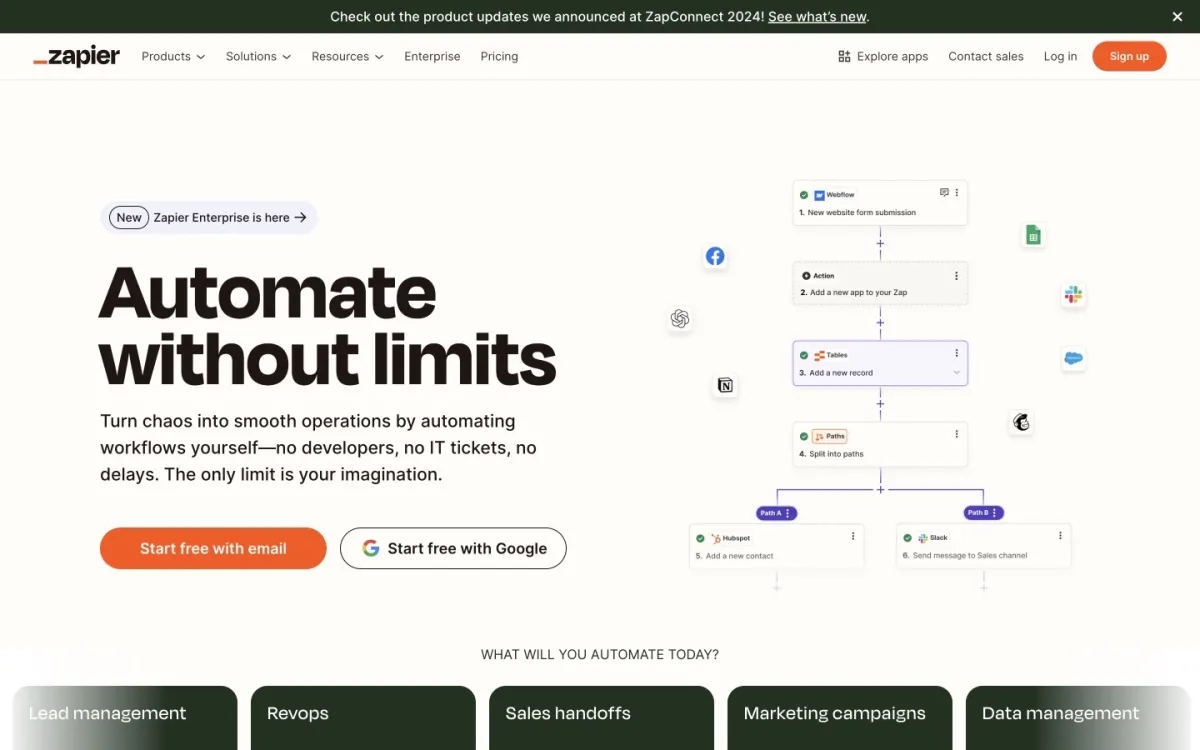Screen dimensions: 1200x750
Task: Click the Google Sheets icon on the right
Action: [1033, 235]
